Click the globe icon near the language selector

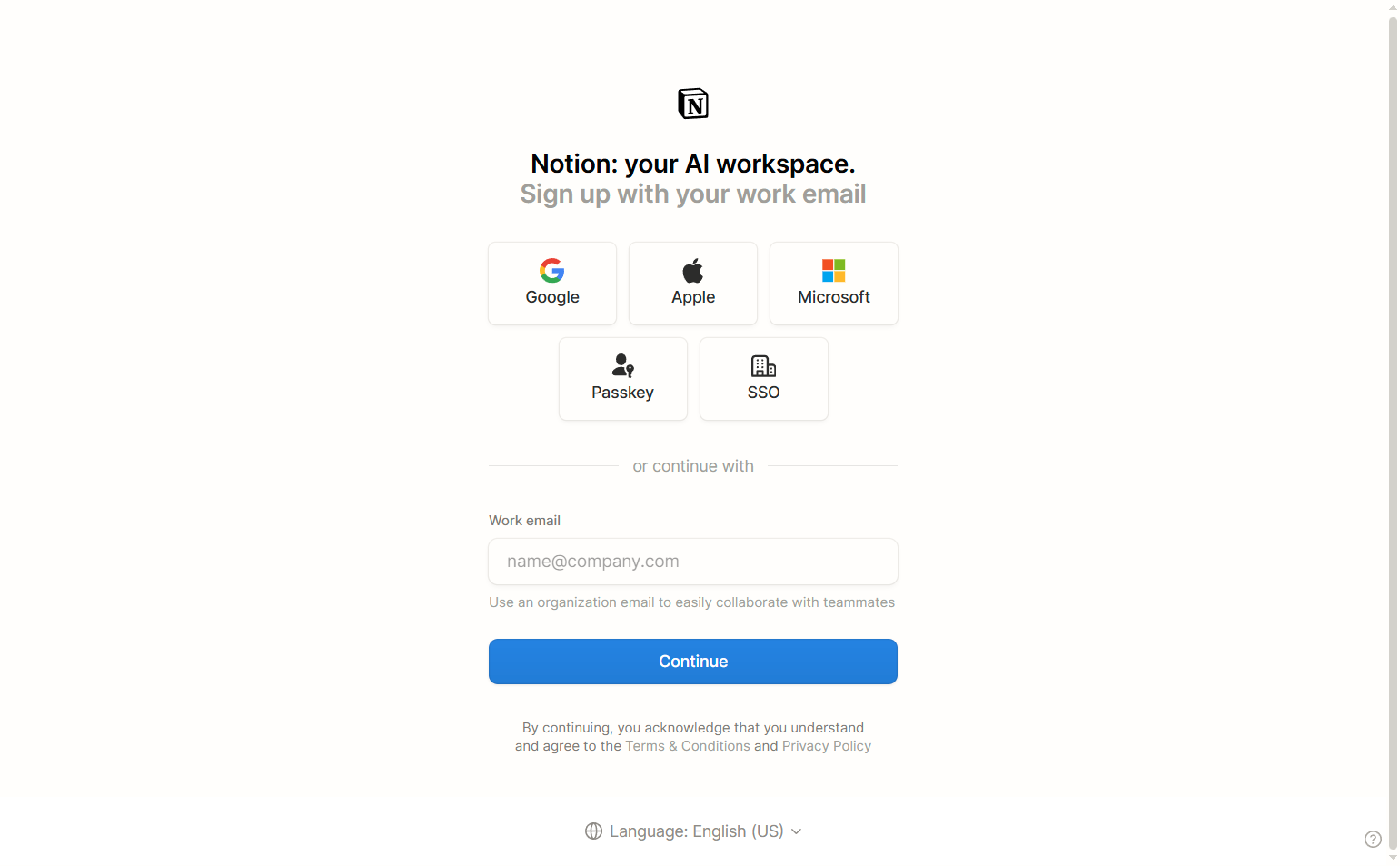pos(594,831)
